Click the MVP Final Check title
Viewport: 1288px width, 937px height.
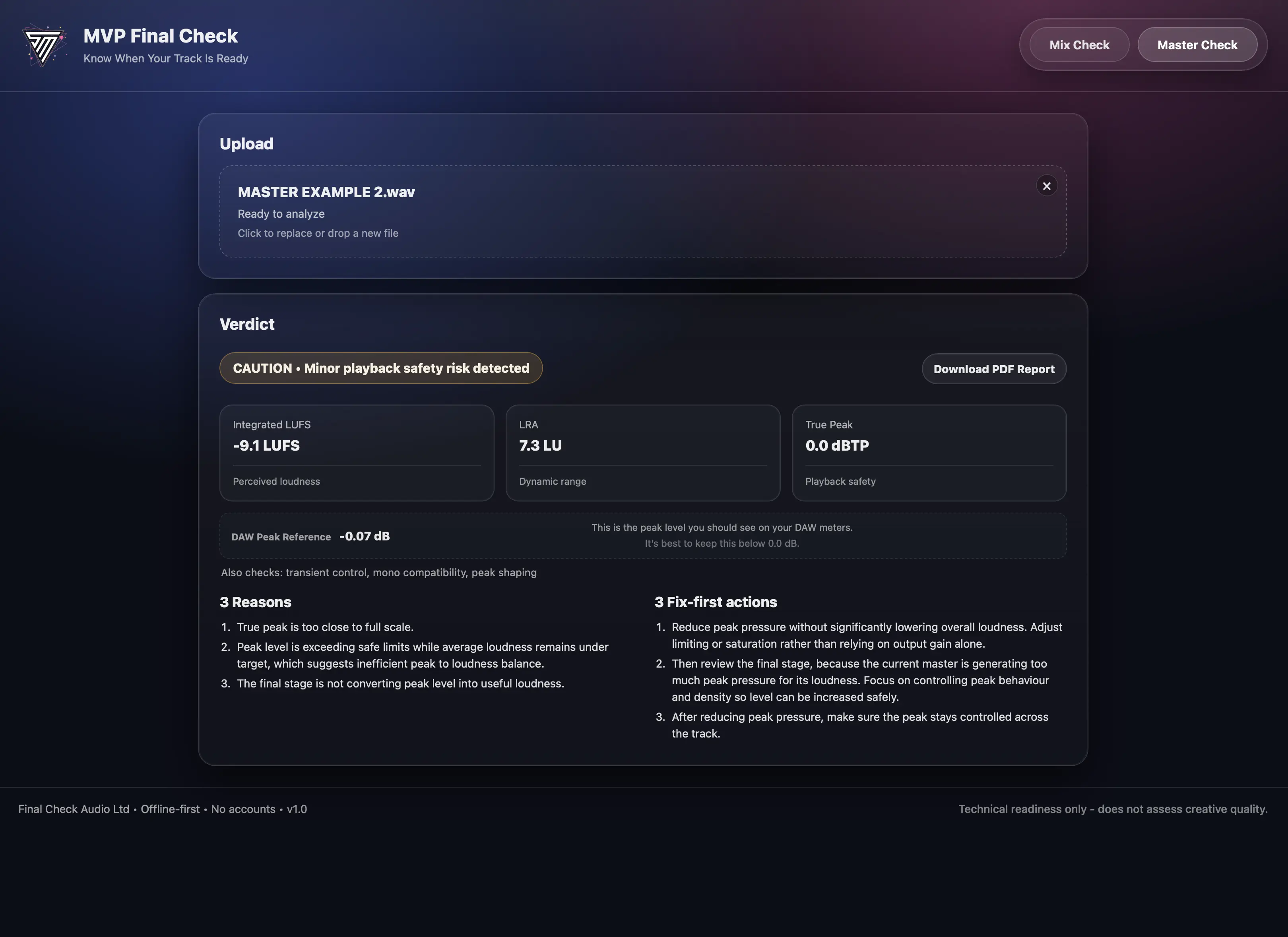160,36
